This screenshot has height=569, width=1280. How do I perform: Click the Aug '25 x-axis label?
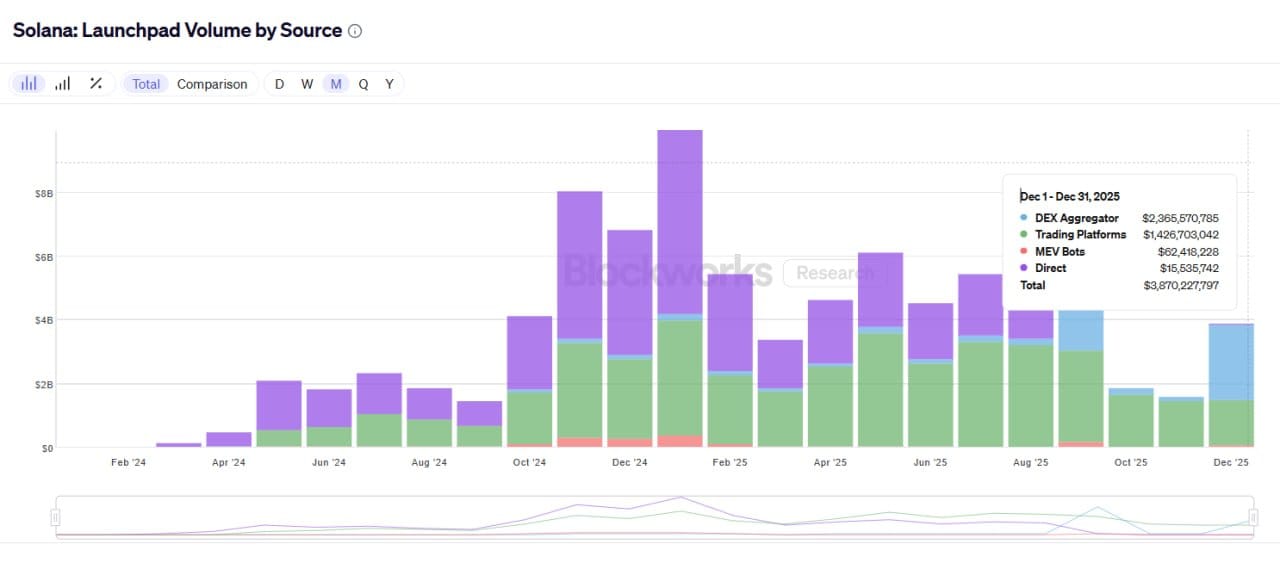pyautogui.click(x=1030, y=463)
